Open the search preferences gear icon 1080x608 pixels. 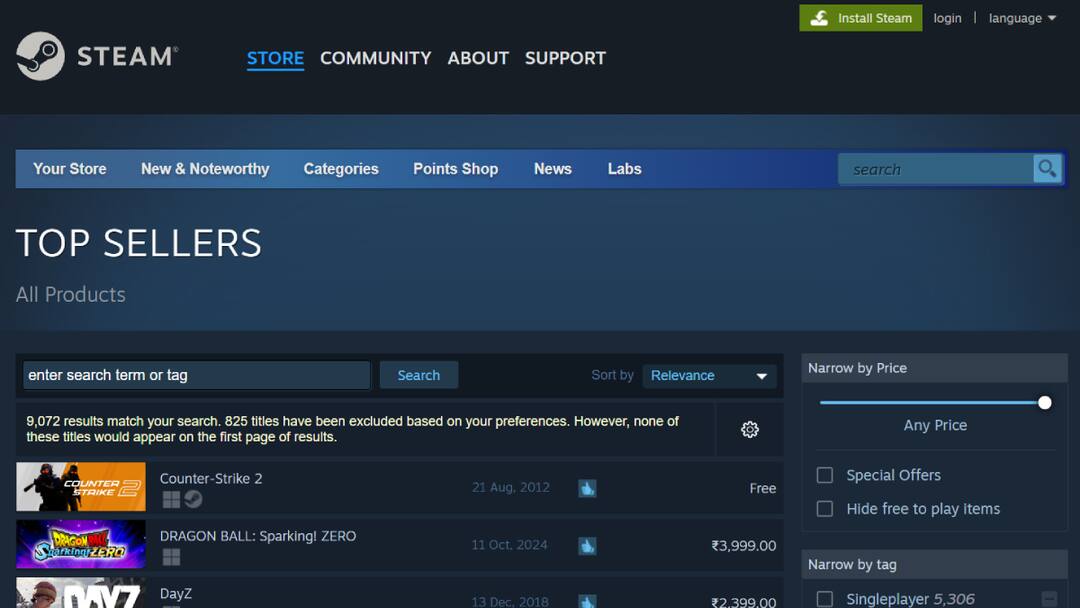[749, 429]
